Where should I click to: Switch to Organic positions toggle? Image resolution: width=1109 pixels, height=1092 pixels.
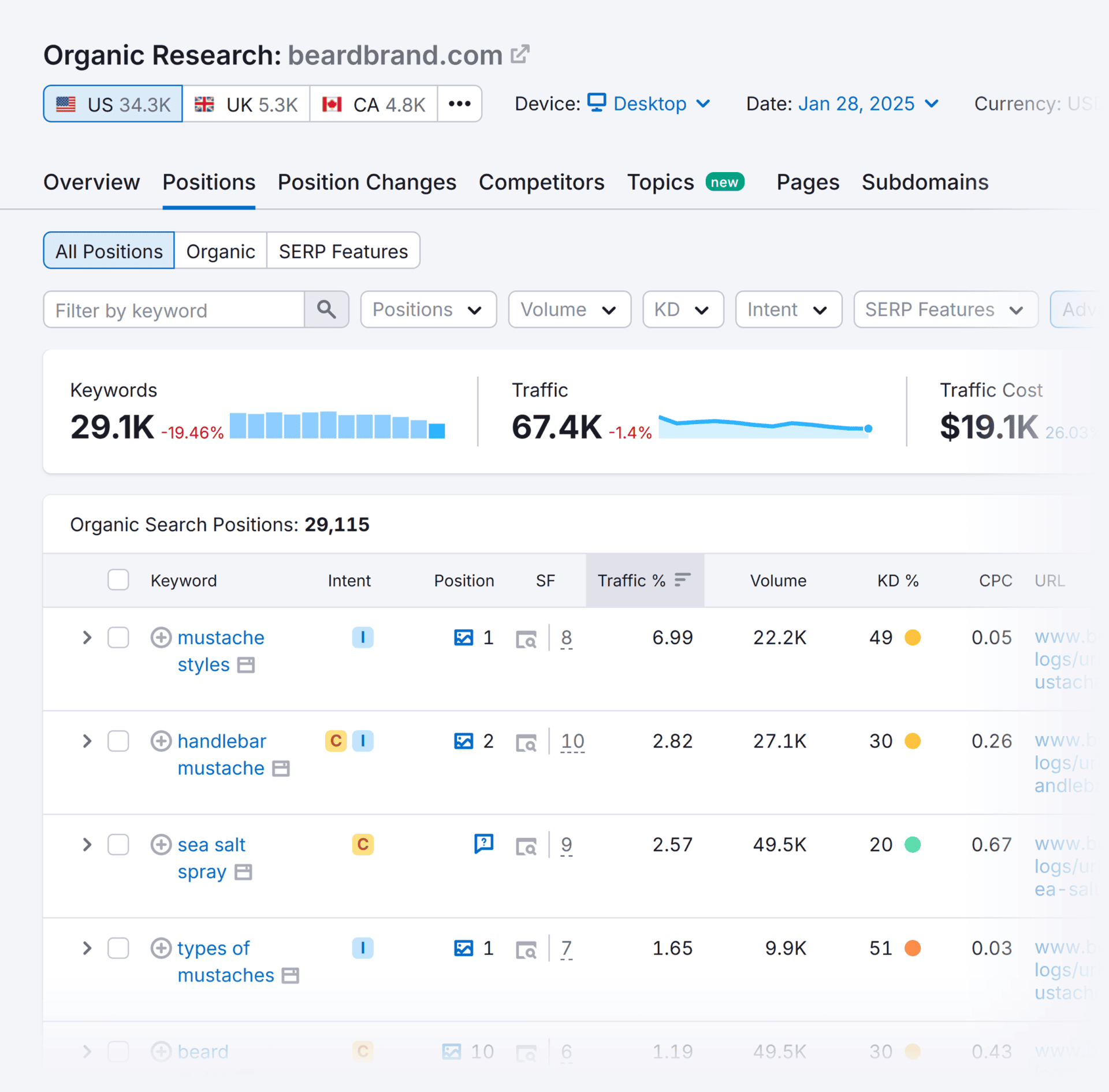click(x=221, y=251)
